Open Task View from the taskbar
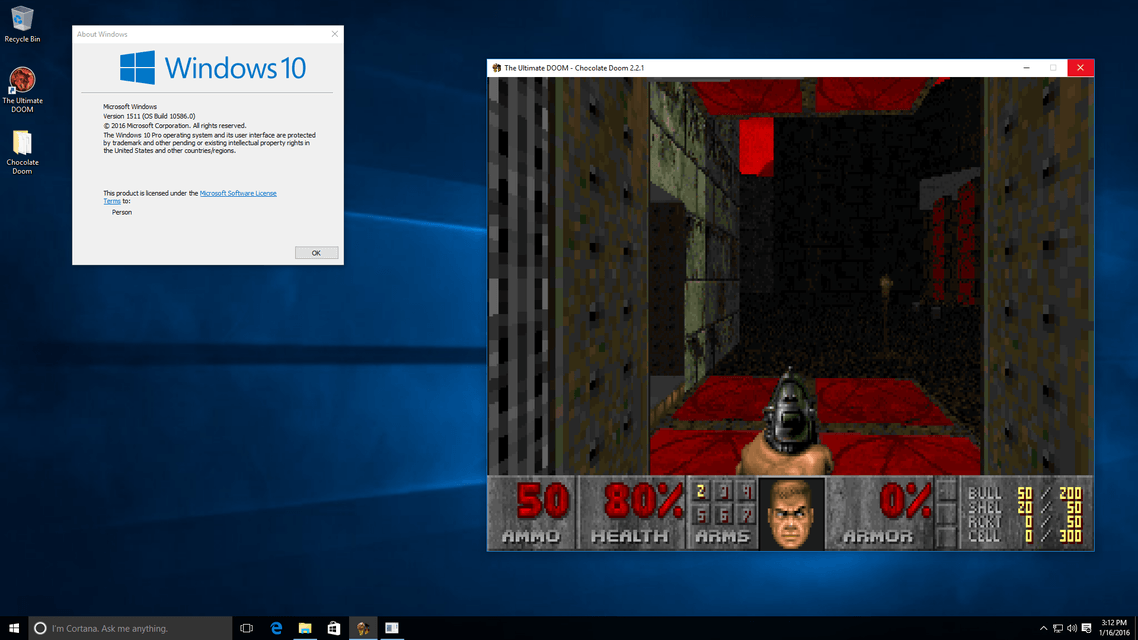Viewport: 1138px width, 640px height. 246,628
